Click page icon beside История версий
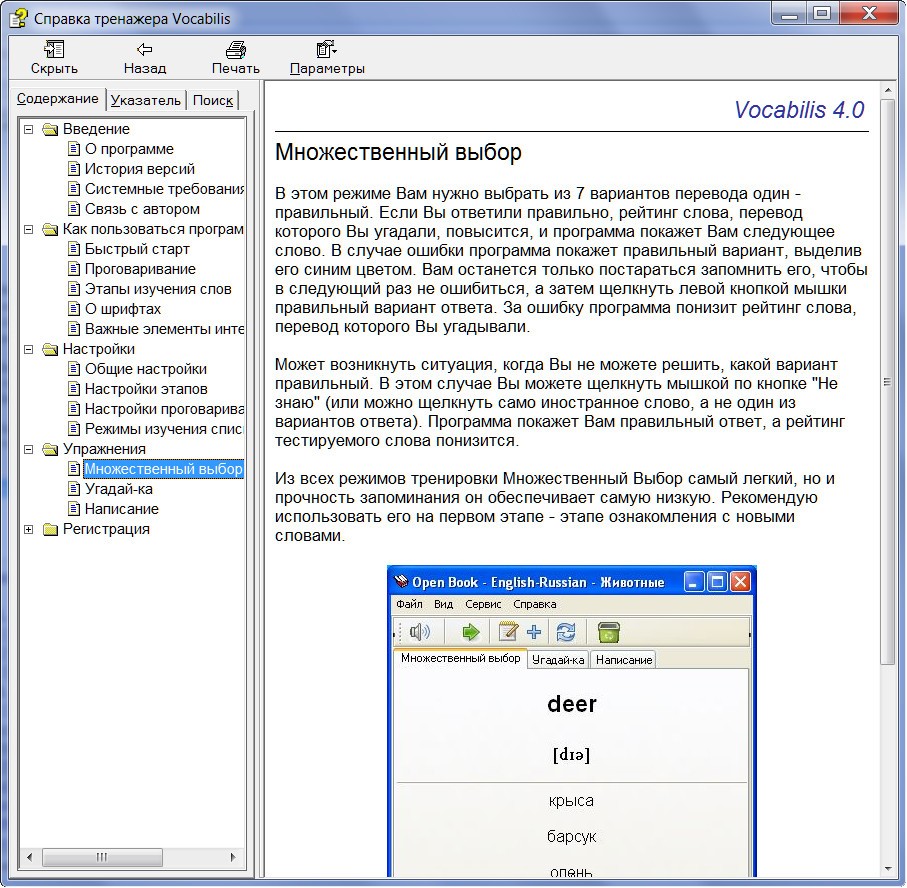 73,169
